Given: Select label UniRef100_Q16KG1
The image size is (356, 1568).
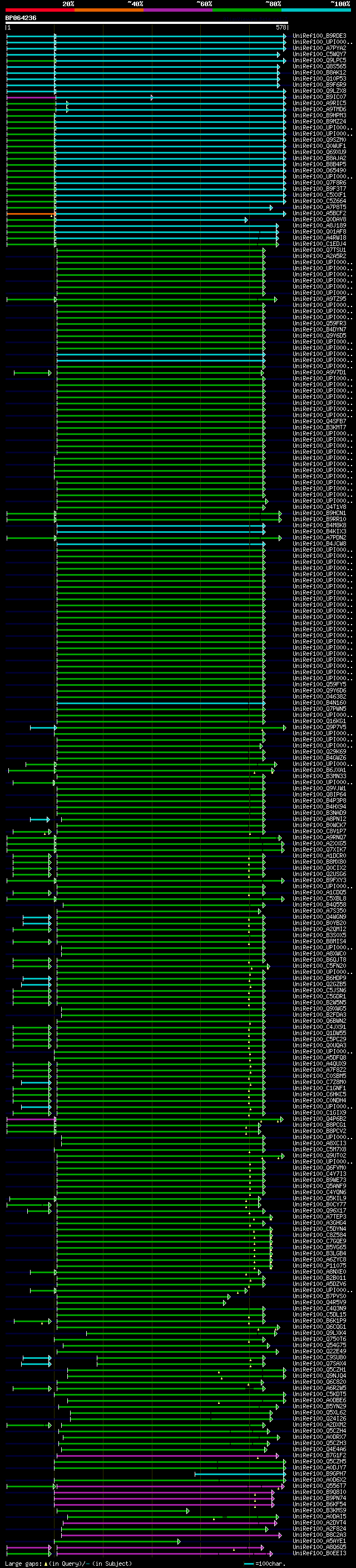Looking at the screenshot, I should point(319,721).
